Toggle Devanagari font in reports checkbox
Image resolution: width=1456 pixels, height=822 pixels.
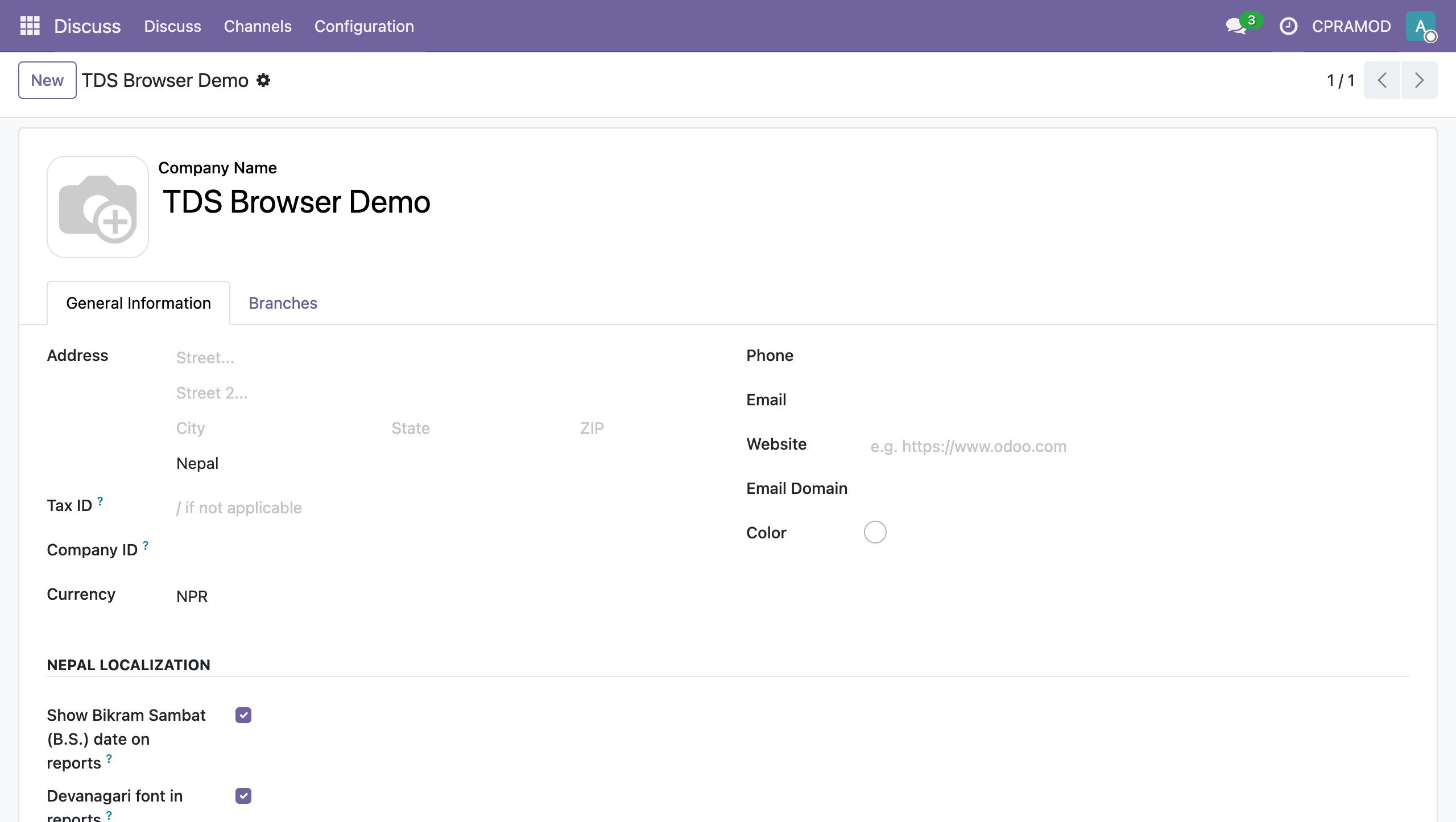point(243,796)
